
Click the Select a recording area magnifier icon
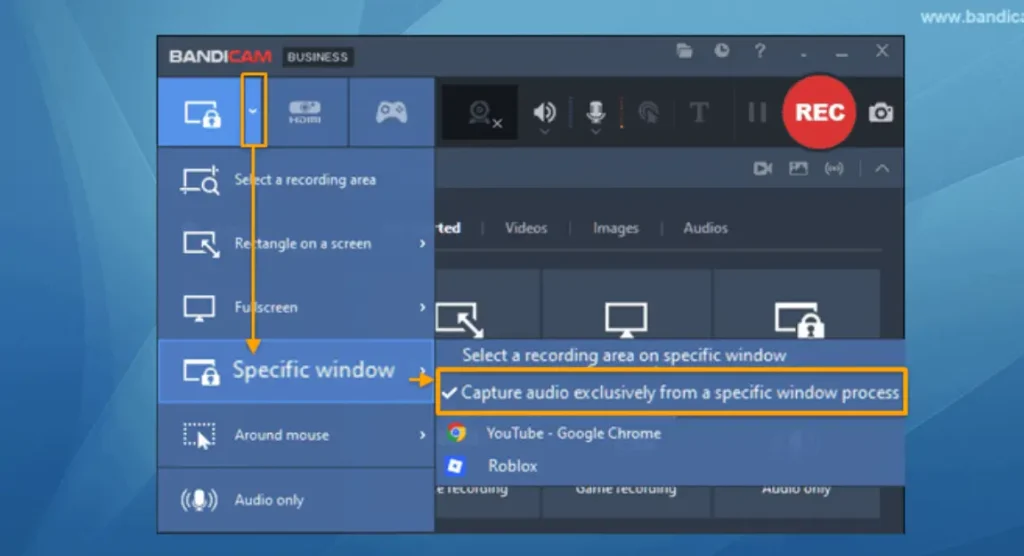coord(200,180)
